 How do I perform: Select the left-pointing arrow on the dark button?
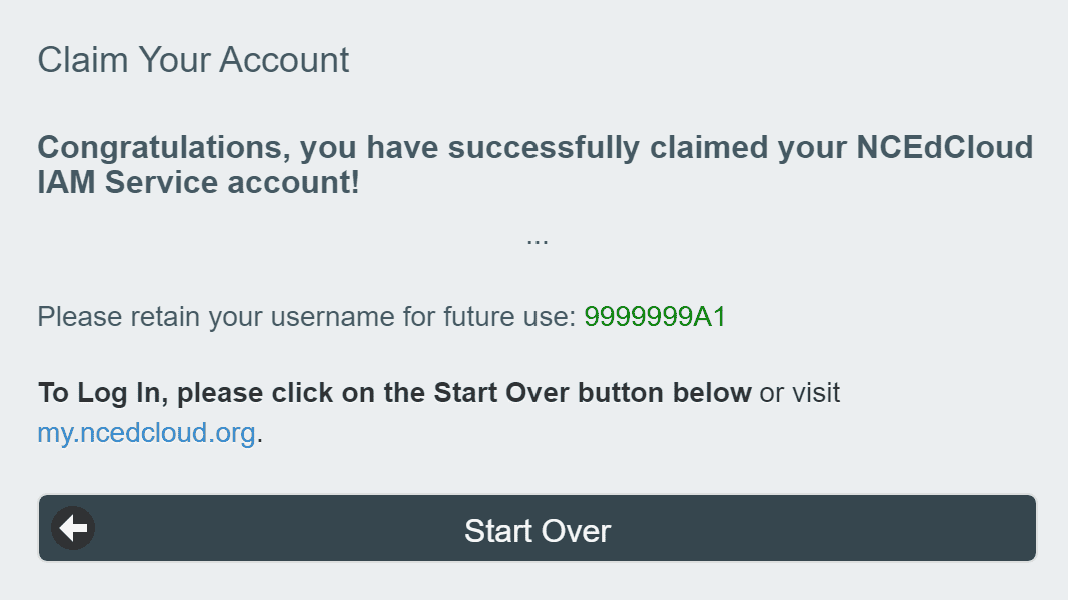pyautogui.click(x=72, y=528)
